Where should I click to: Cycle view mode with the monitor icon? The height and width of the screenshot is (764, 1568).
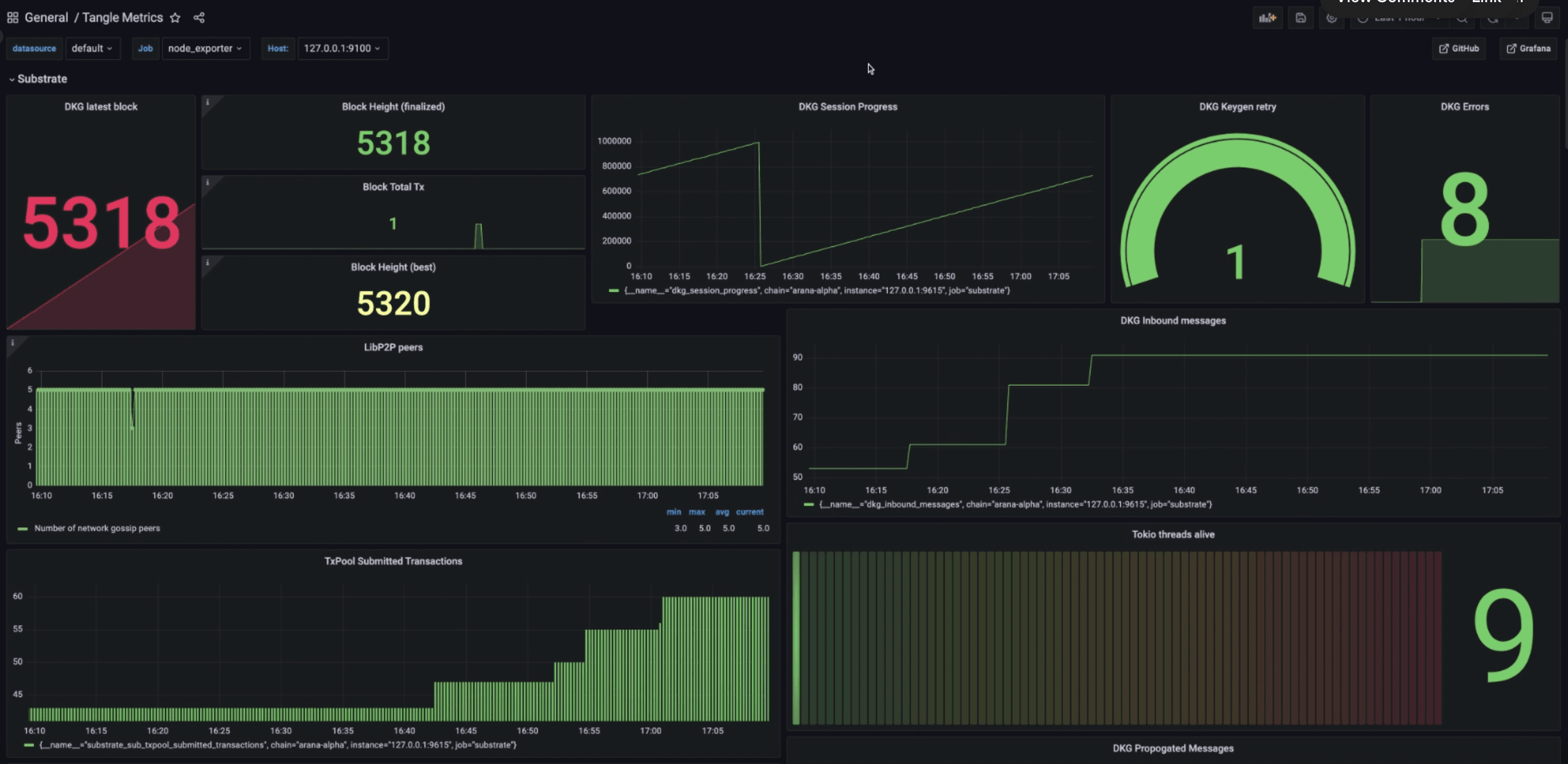pyautogui.click(x=1547, y=18)
